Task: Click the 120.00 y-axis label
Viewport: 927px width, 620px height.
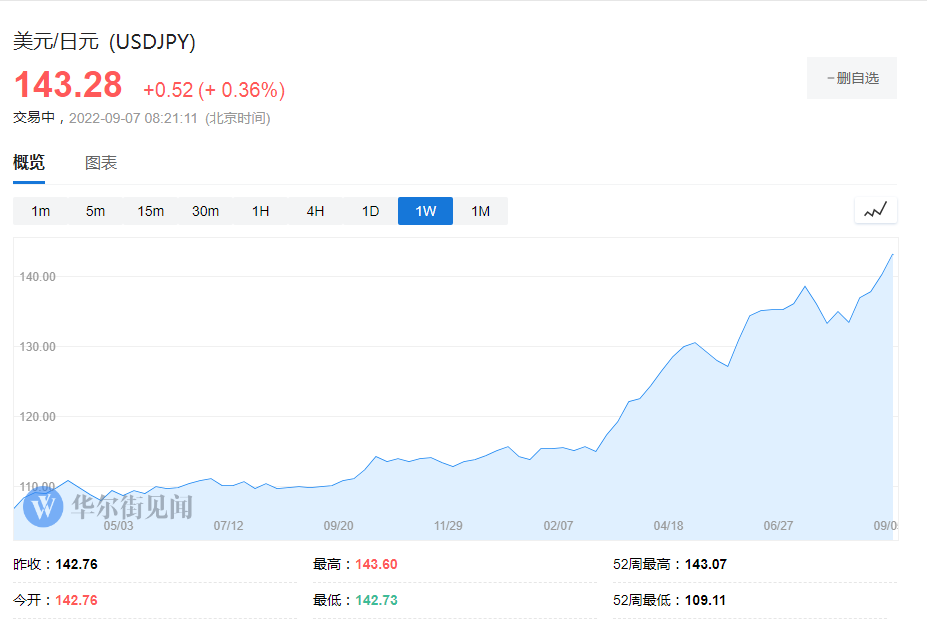Action: click(37, 417)
